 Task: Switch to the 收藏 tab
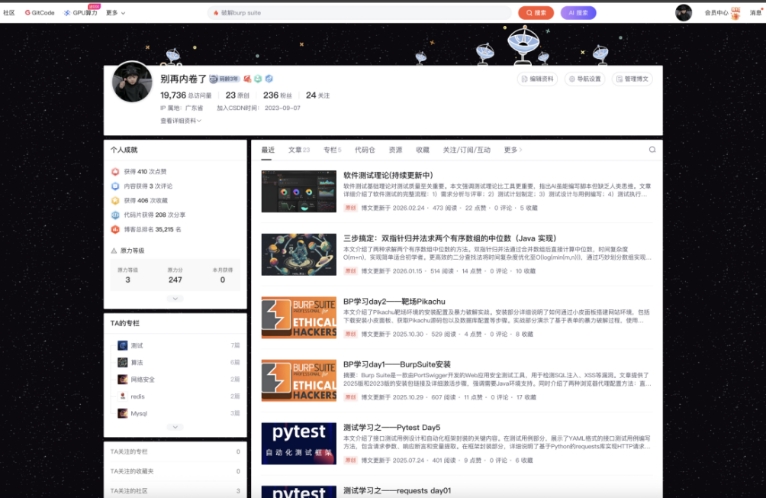423,150
